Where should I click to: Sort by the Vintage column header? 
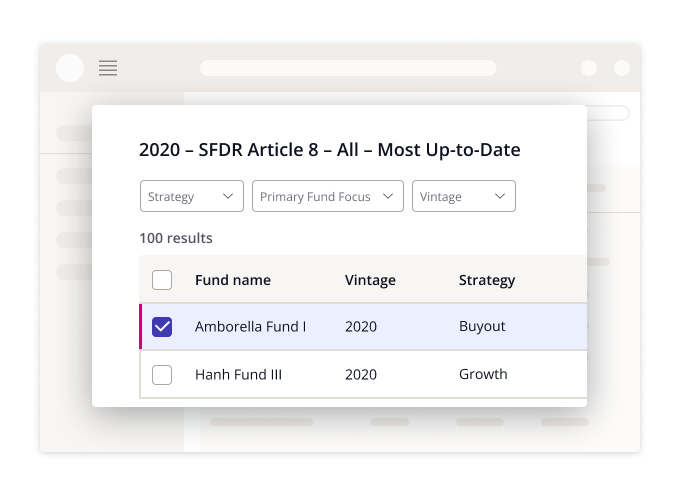[x=370, y=280]
